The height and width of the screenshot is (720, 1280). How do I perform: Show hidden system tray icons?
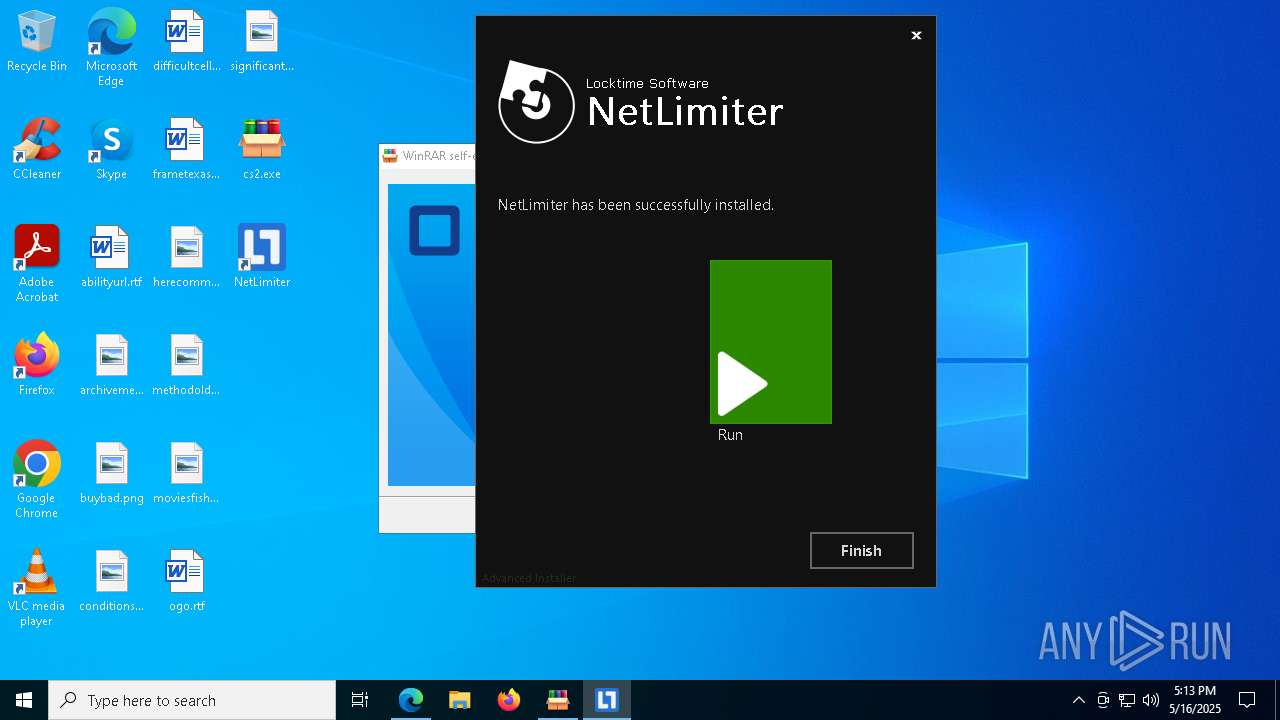point(1078,700)
